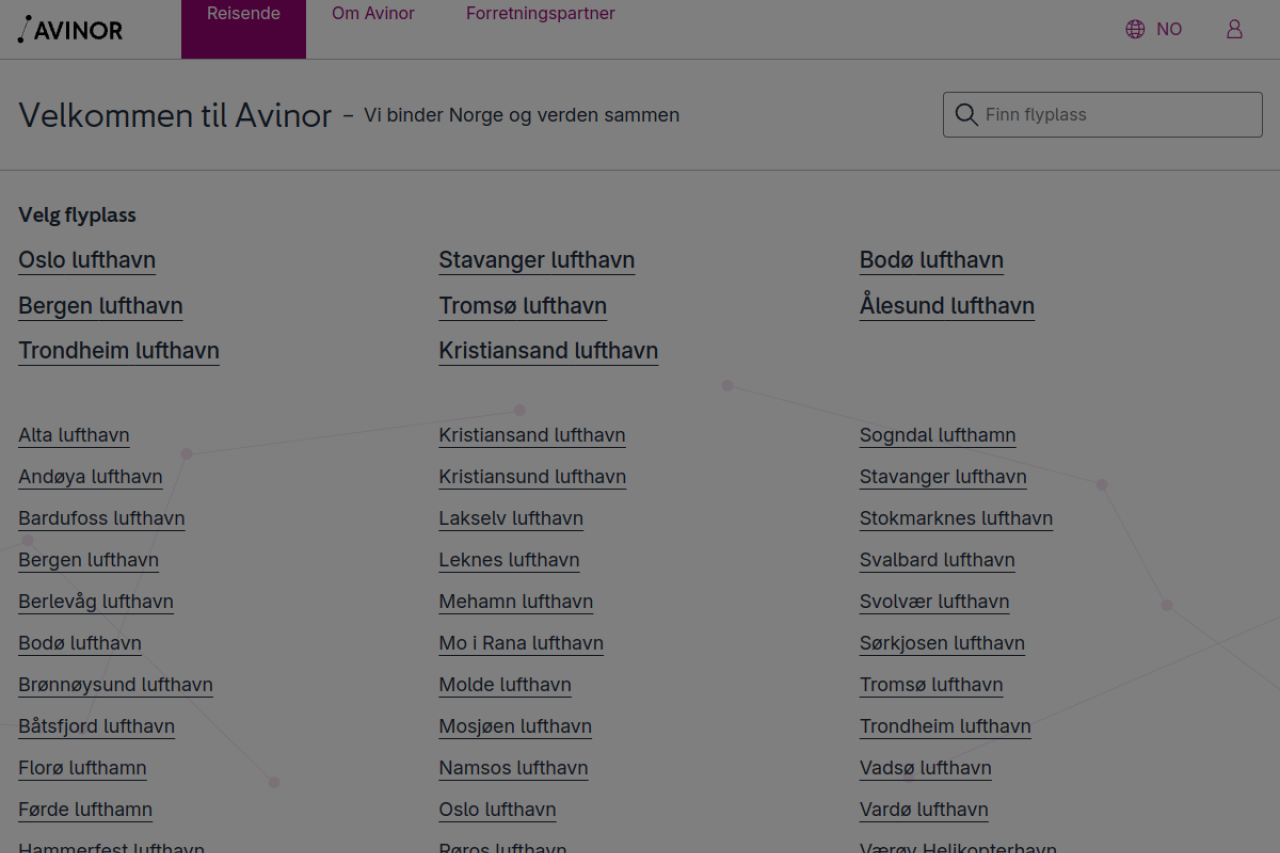Go to Kristiansund lufthavn
The height and width of the screenshot is (853, 1280).
pos(532,477)
